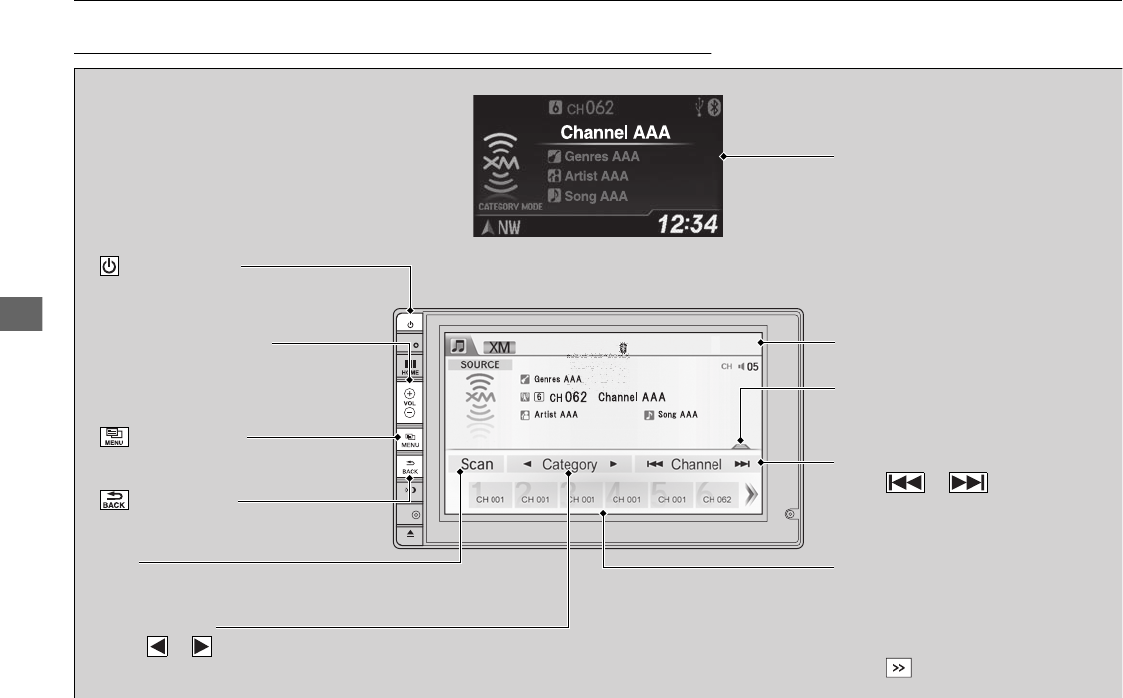The image size is (1123, 698).
Task: Click the boxed double-chevron legend icon at bottom right
Action: [899, 668]
